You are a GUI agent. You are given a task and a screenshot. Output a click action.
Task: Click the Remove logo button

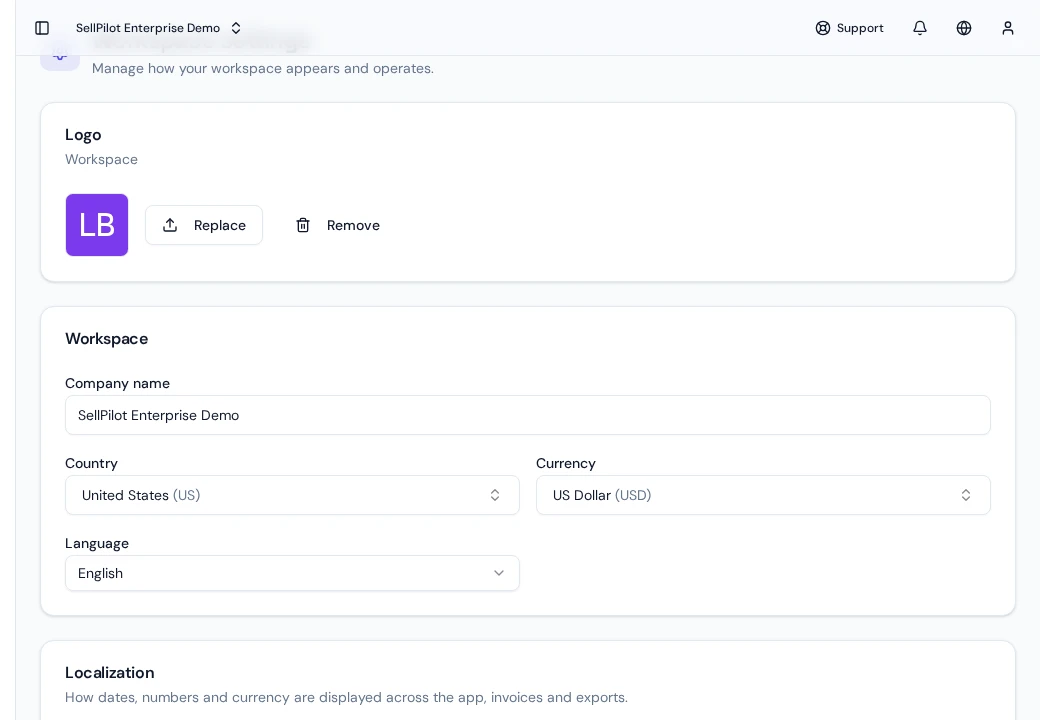pyautogui.click(x=338, y=225)
